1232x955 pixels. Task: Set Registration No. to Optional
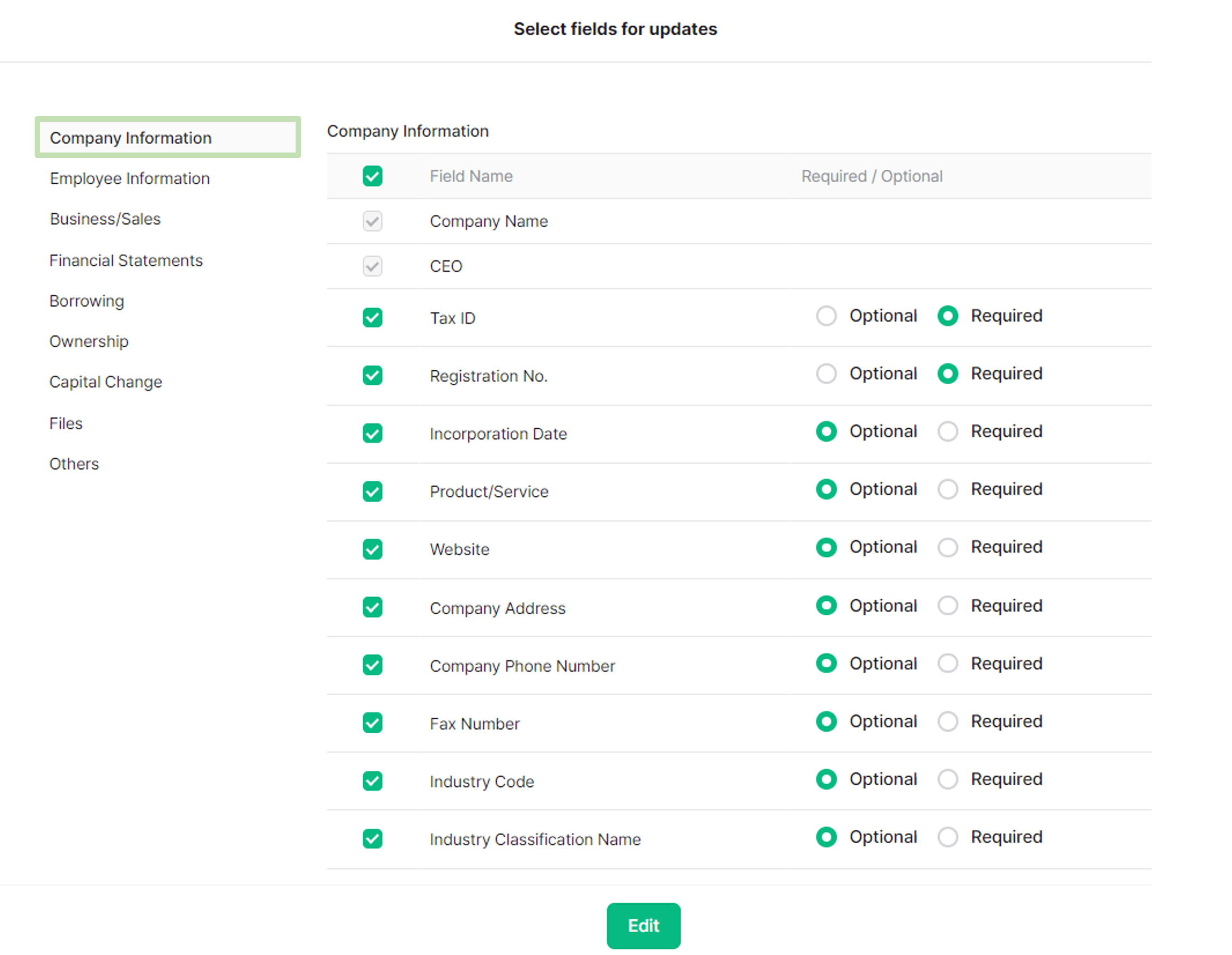point(826,373)
